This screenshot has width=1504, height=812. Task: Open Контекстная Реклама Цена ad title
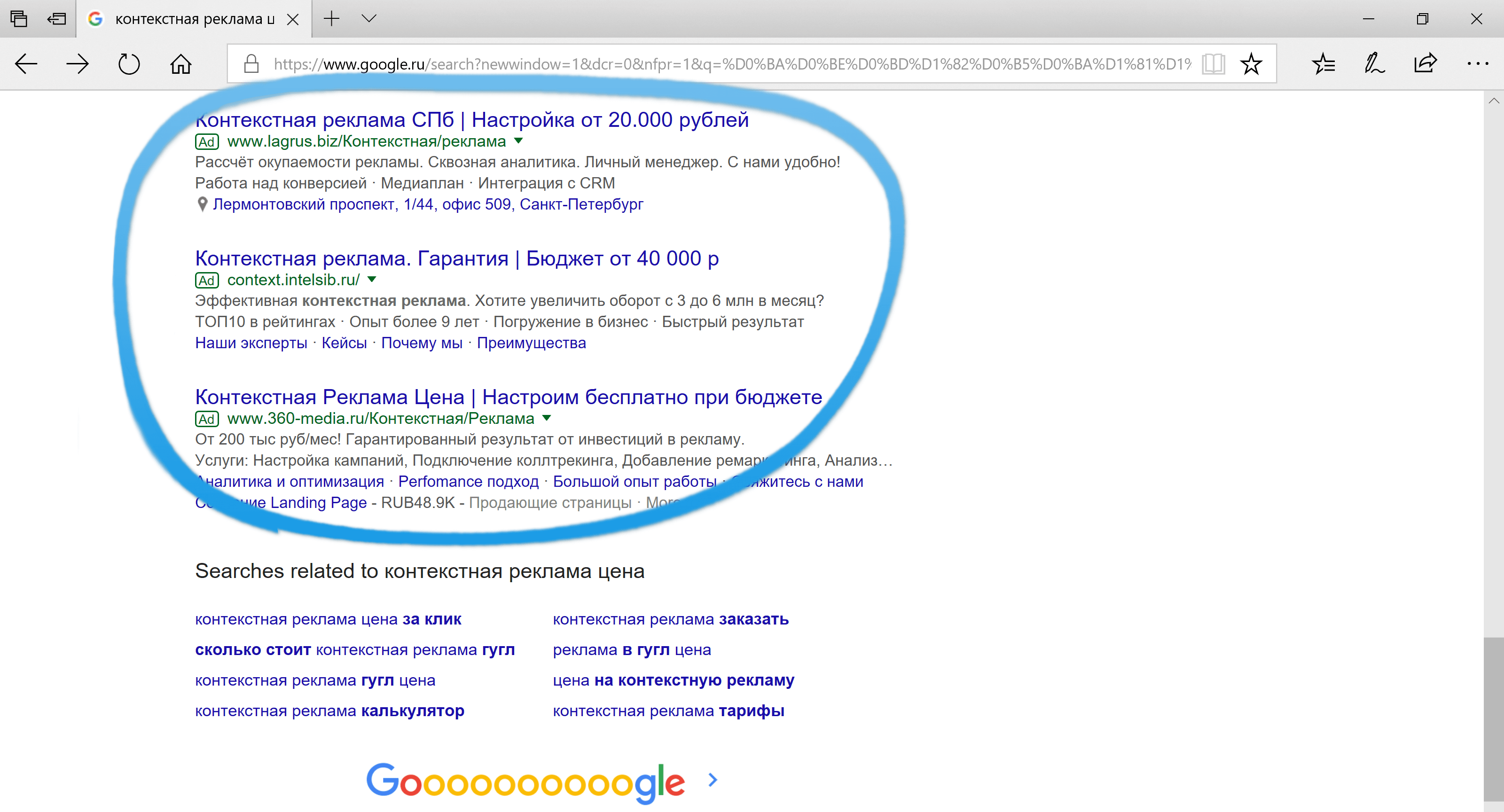(x=509, y=397)
